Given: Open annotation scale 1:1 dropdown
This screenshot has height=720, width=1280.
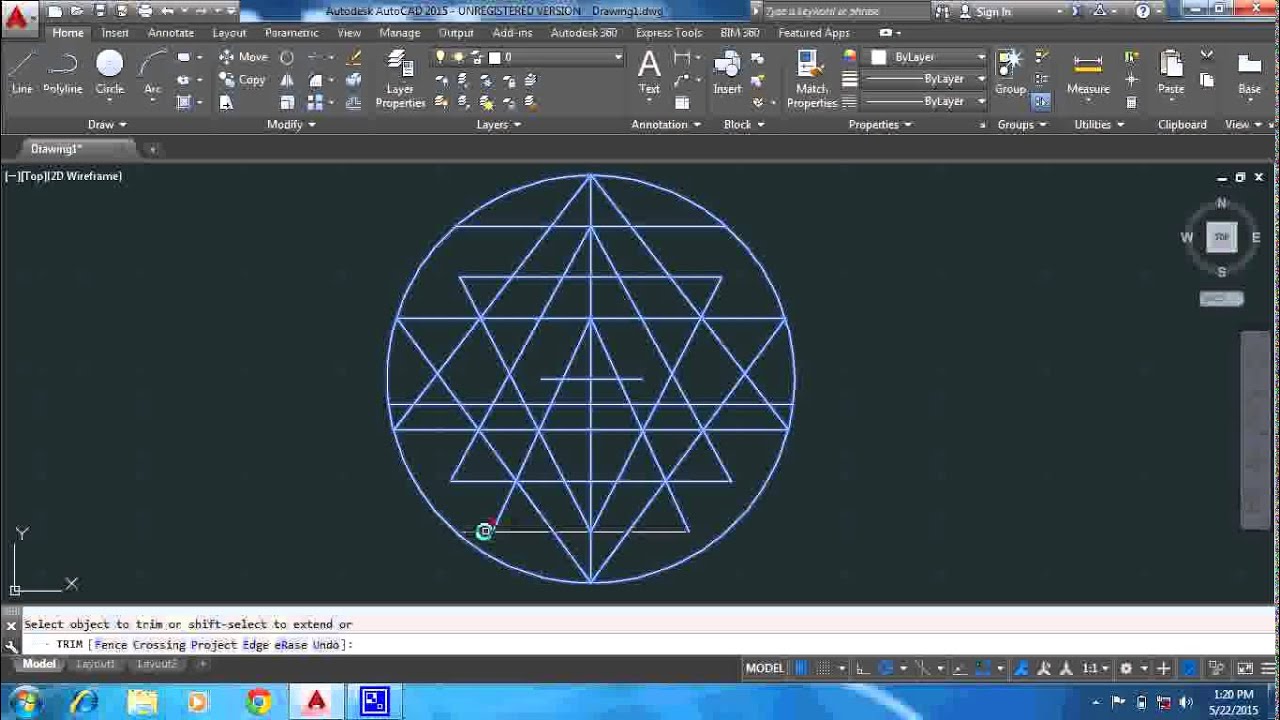Looking at the screenshot, I should tap(1094, 668).
